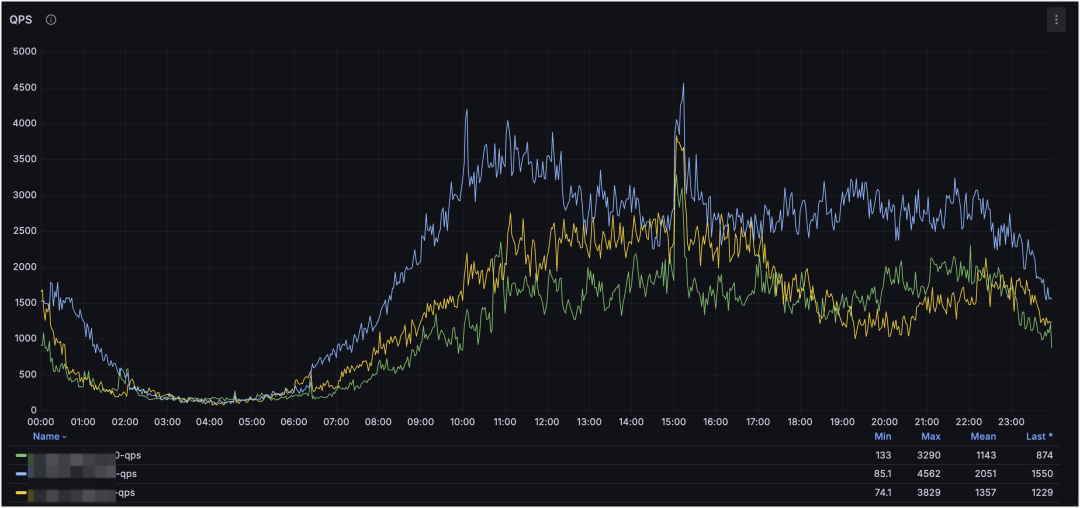The height and width of the screenshot is (508, 1080).
Task: Click the Min value 133
Action: coord(883,455)
